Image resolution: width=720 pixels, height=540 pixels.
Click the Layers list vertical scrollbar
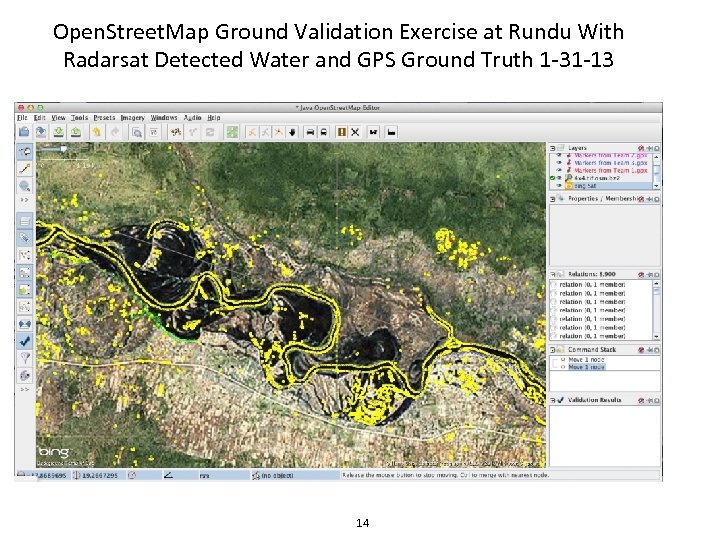click(x=657, y=172)
